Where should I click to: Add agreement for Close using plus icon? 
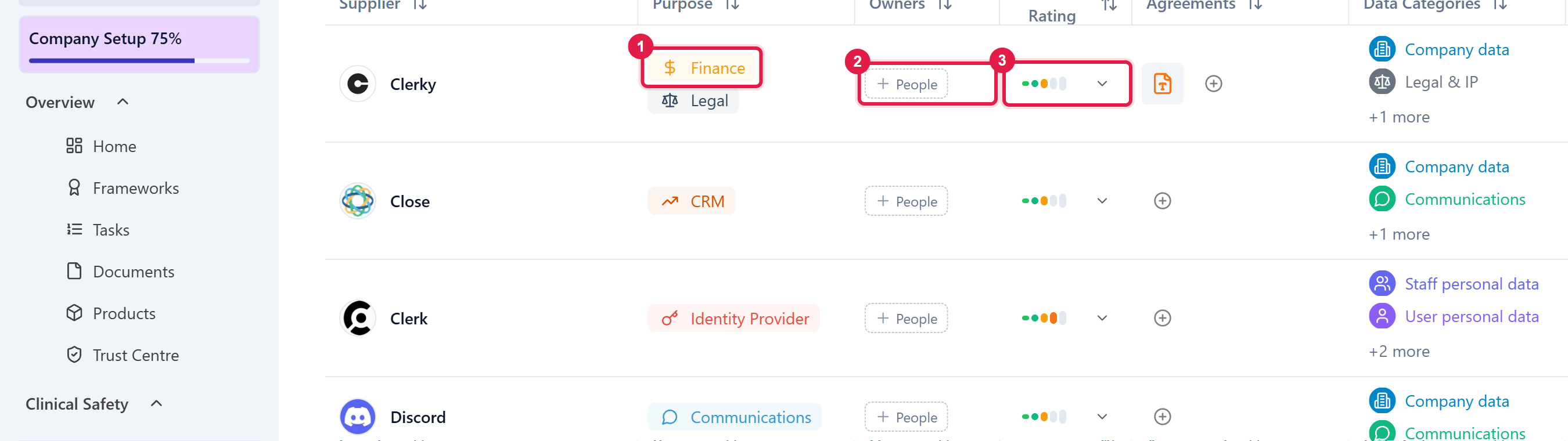[1162, 201]
